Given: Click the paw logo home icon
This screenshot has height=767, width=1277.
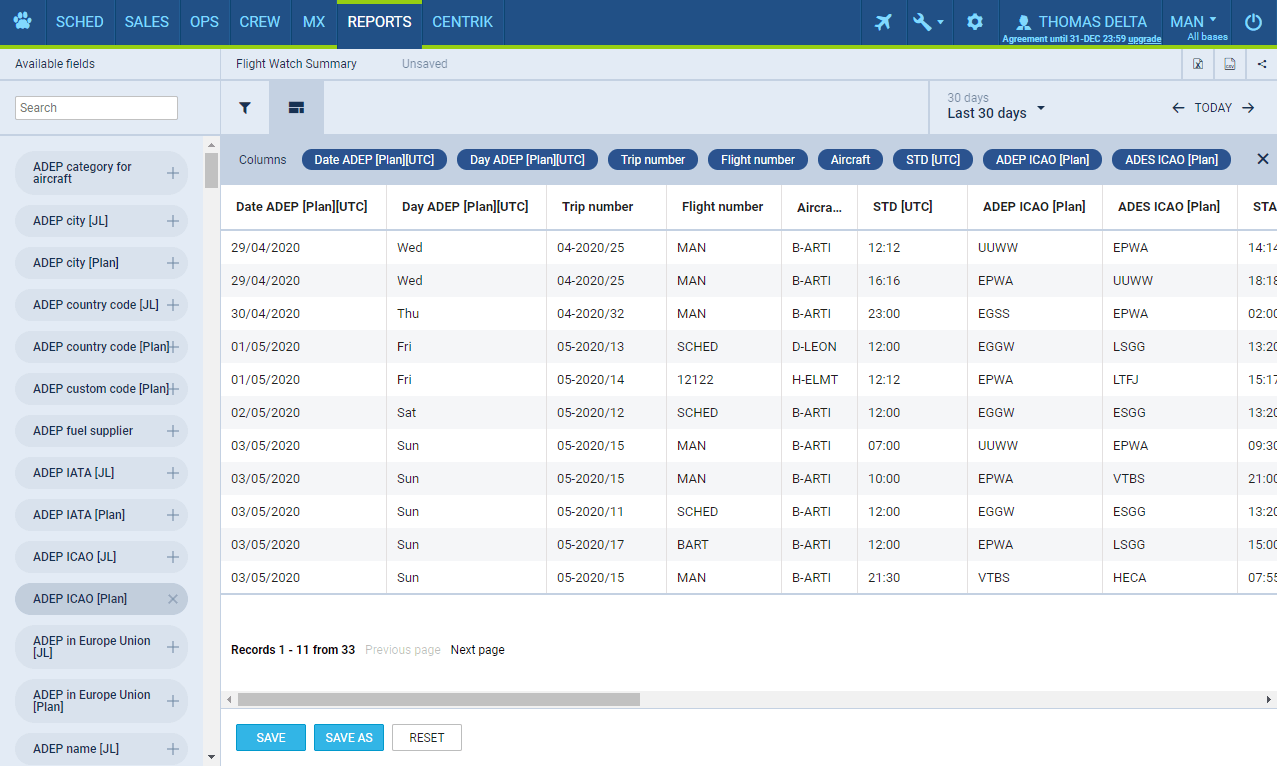Looking at the screenshot, I should (x=22, y=22).
